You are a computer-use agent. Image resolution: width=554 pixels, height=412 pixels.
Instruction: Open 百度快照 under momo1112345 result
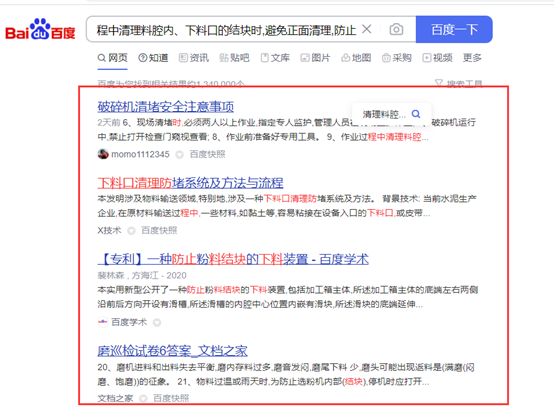coord(207,154)
